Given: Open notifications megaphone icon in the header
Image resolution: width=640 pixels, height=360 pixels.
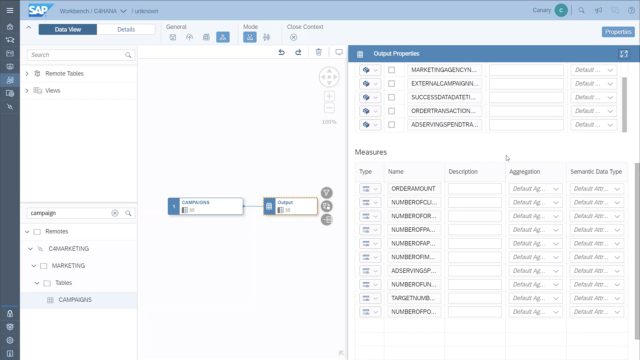Looking at the screenshot, I should click(598, 11).
